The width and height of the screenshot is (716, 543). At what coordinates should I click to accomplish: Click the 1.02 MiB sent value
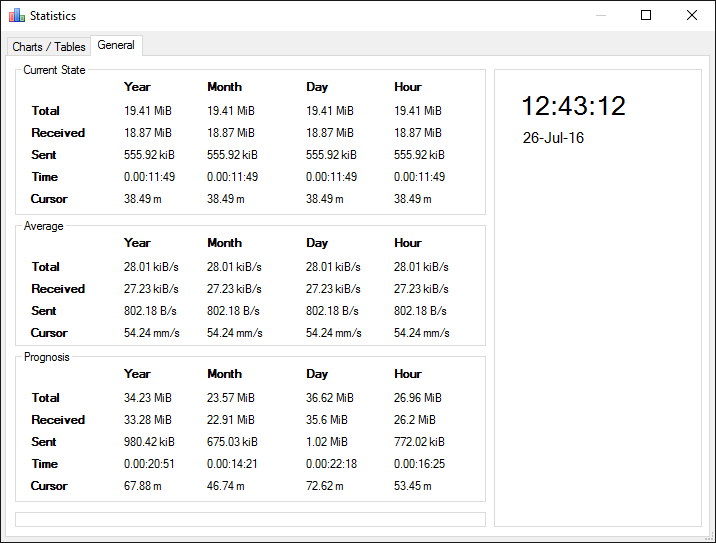click(x=326, y=442)
